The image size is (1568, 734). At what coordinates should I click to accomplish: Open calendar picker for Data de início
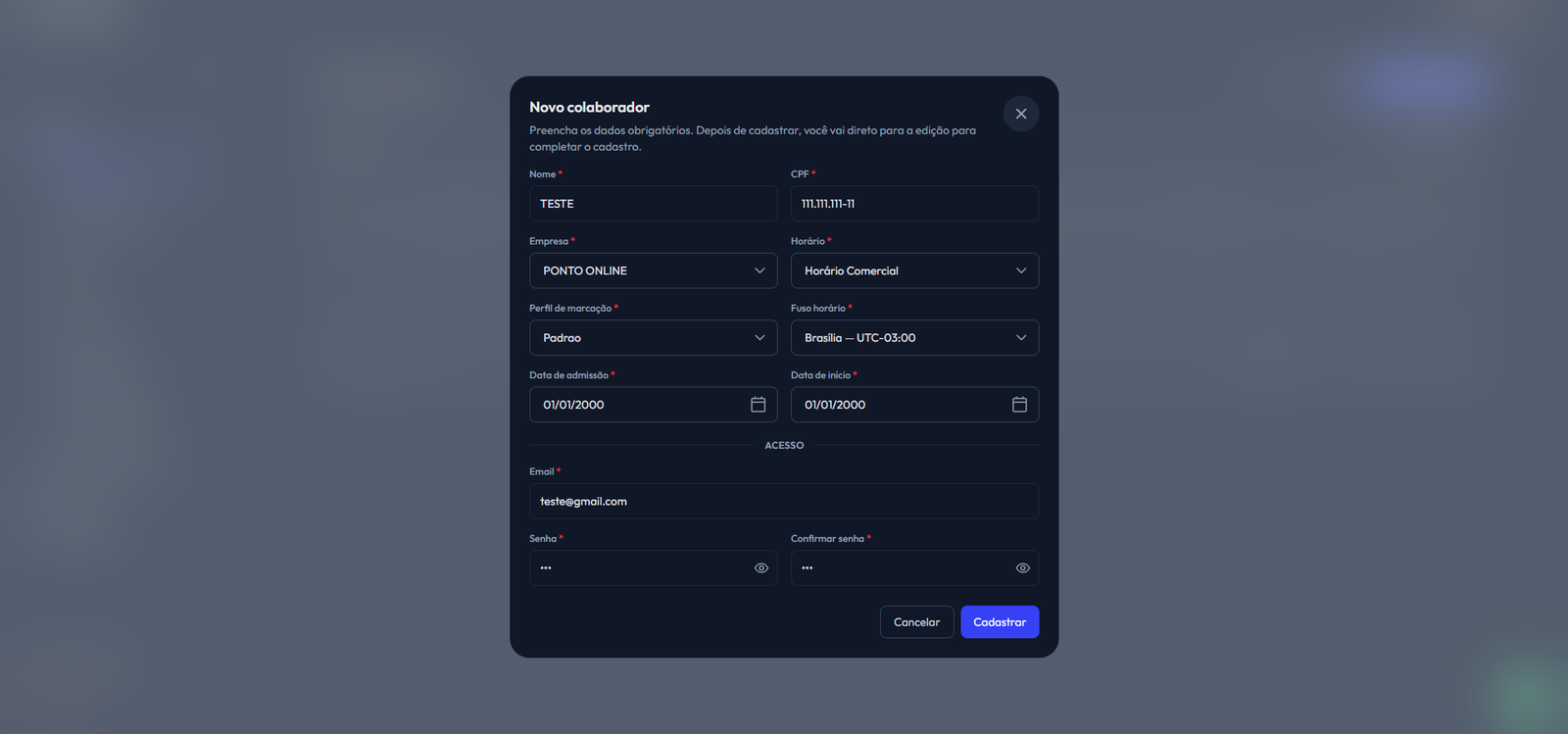(1019, 405)
